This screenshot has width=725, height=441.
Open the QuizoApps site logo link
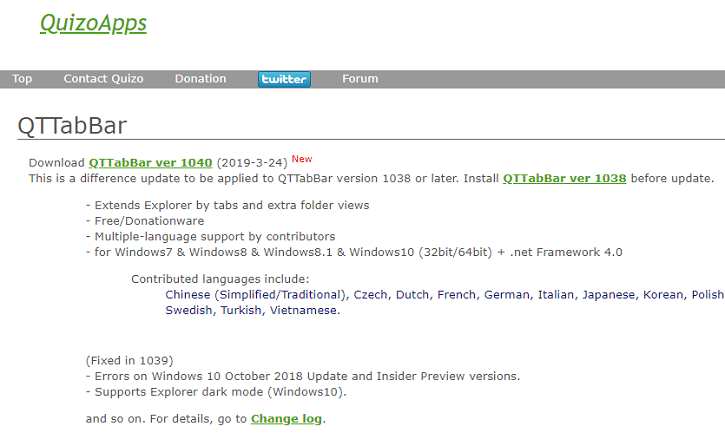pyautogui.click(x=93, y=23)
